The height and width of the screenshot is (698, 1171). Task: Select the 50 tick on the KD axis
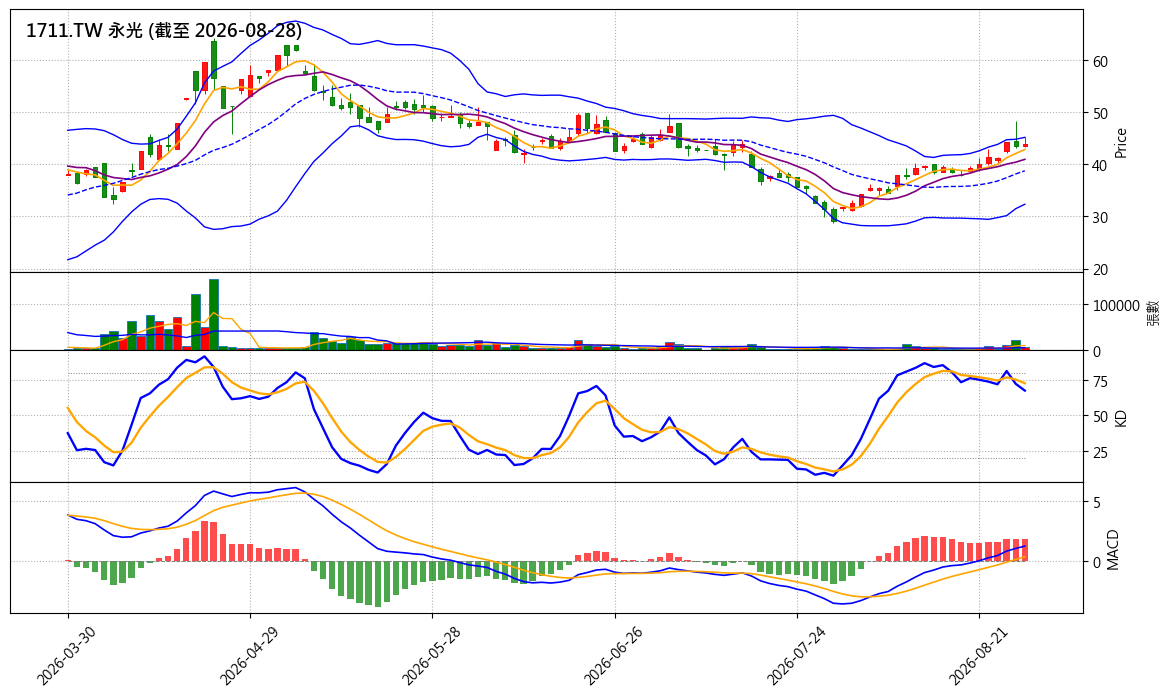coord(1100,417)
